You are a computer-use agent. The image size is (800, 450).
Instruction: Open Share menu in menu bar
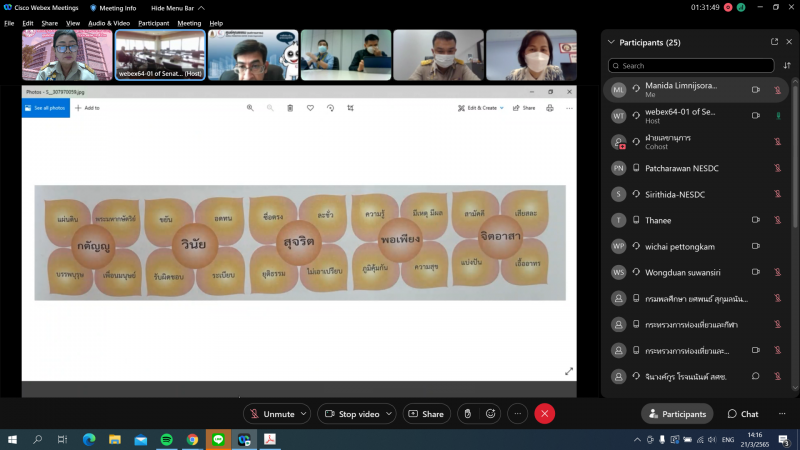click(x=49, y=23)
